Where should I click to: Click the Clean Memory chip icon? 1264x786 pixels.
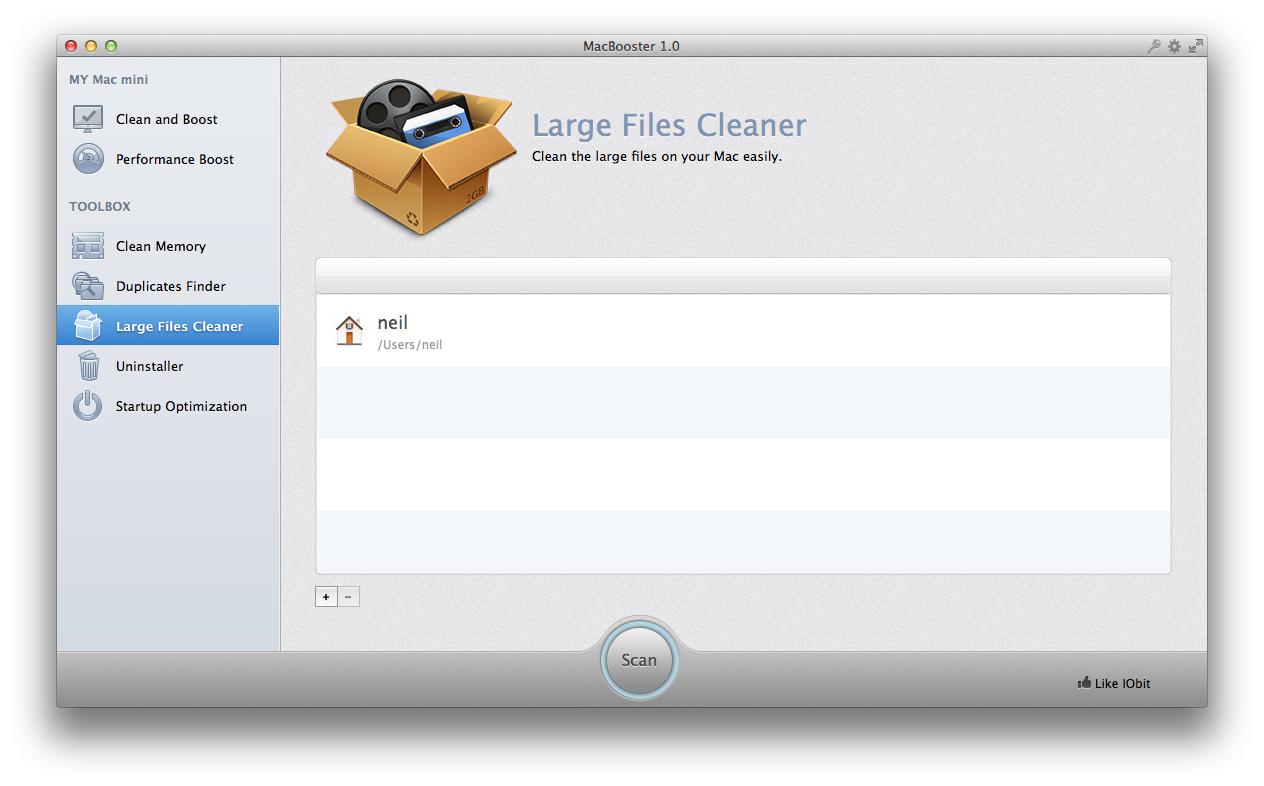88,246
